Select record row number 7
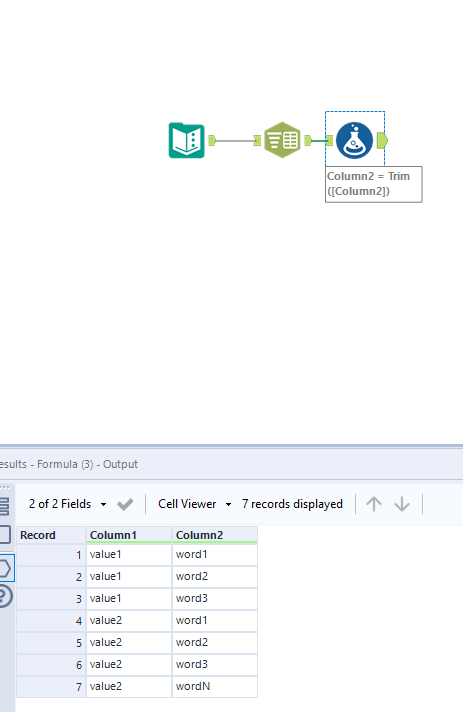This screenshot has width=463, height=712. tap(51, 687)
